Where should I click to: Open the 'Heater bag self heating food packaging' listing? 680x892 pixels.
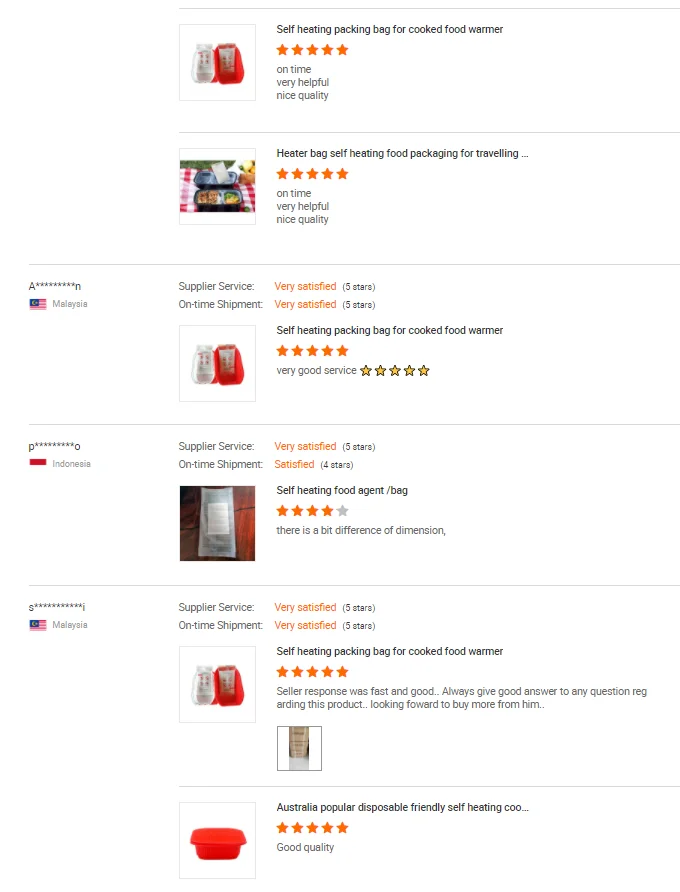pos(403,152)
